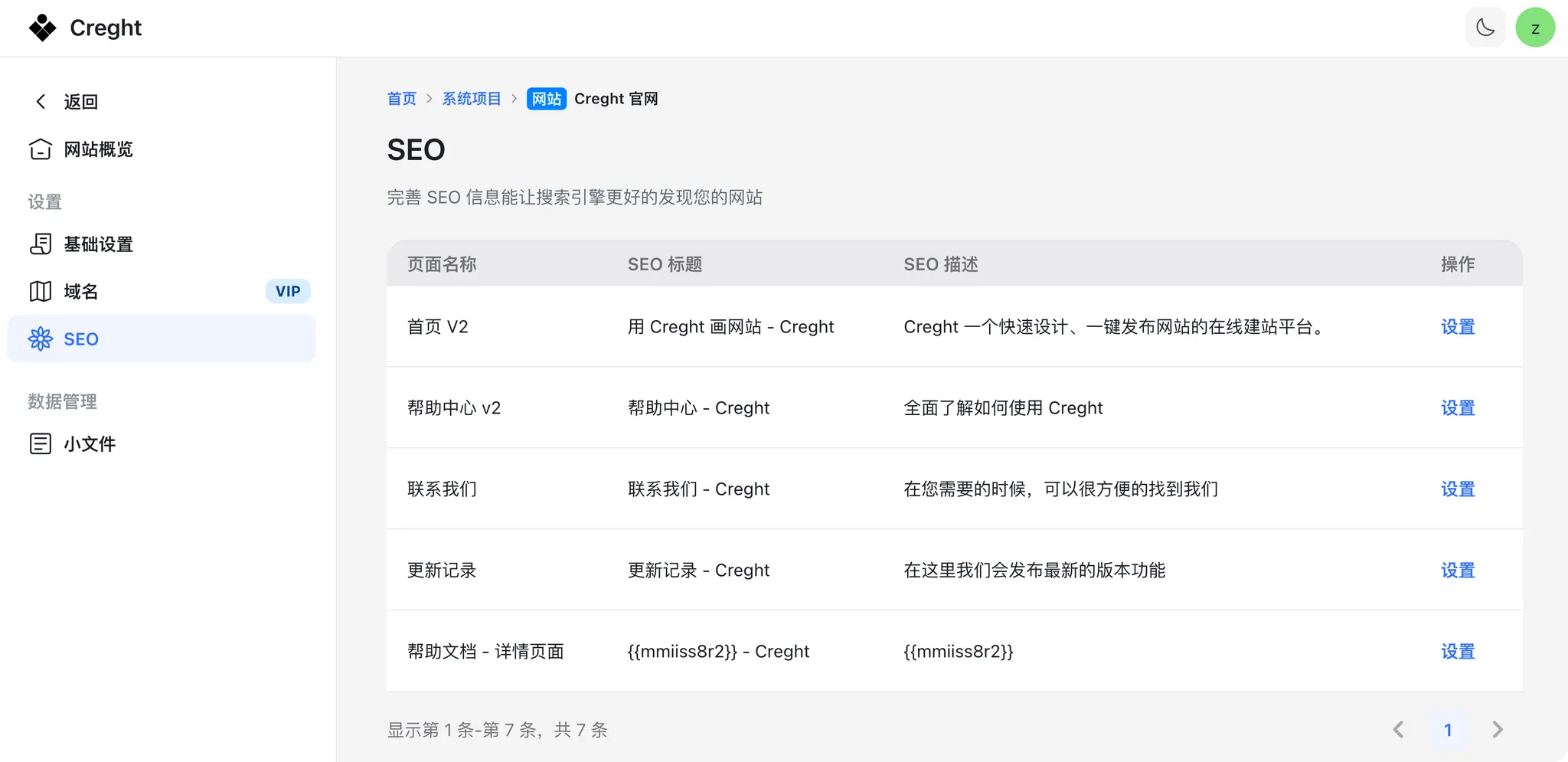Click the house icon for 网站概览
This screenshot has height=762, width=1568.
coord(41,149)
